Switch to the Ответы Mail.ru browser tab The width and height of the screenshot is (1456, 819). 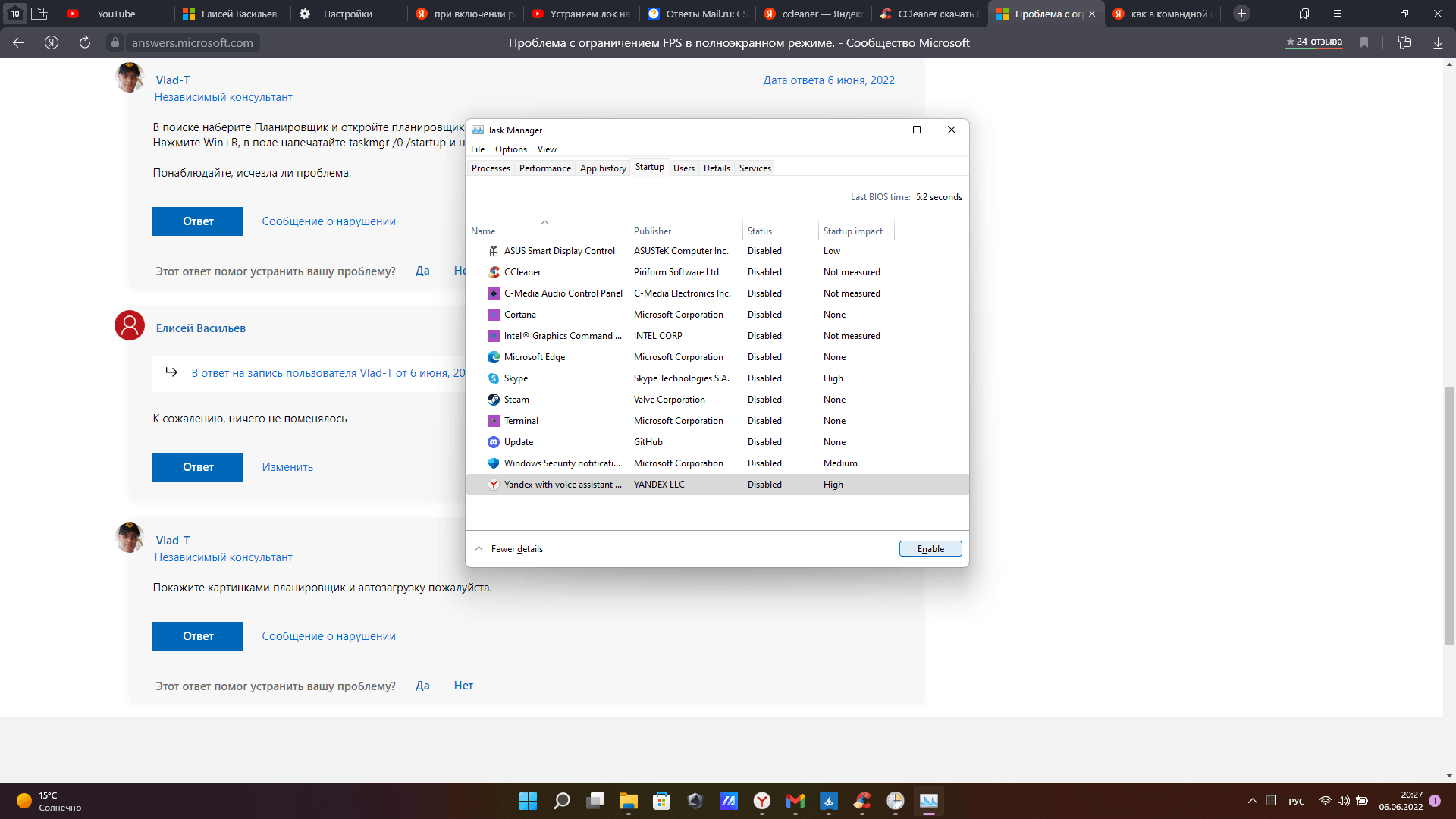[x=698, y=14]
